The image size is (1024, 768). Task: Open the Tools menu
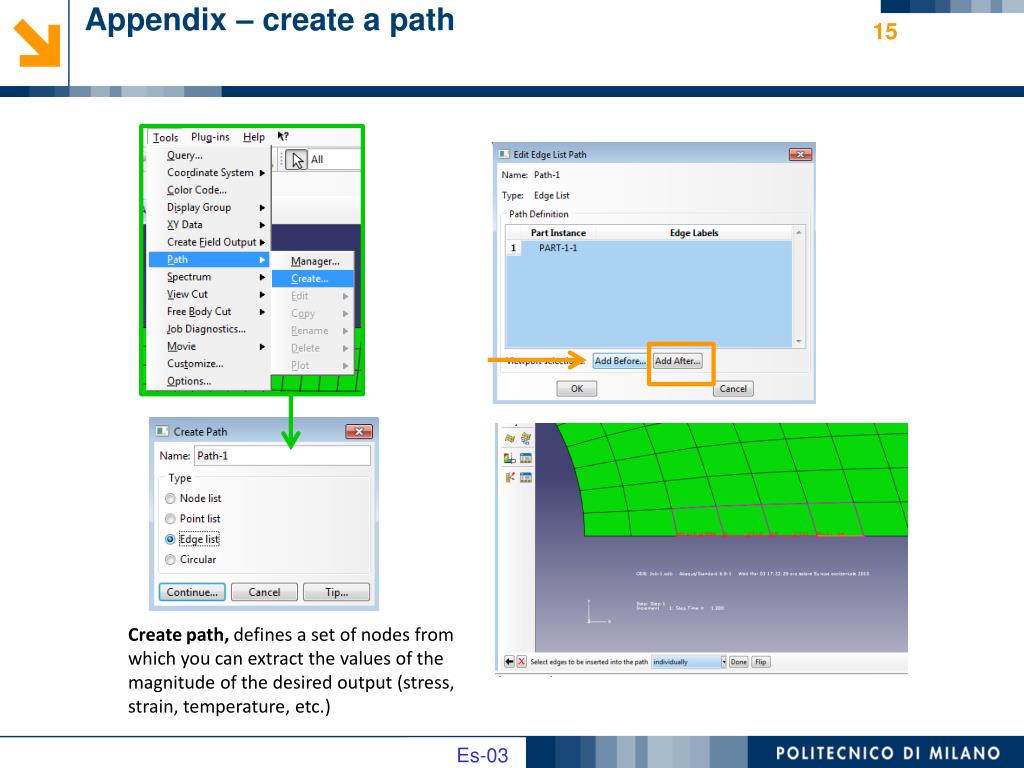point(165,137)
